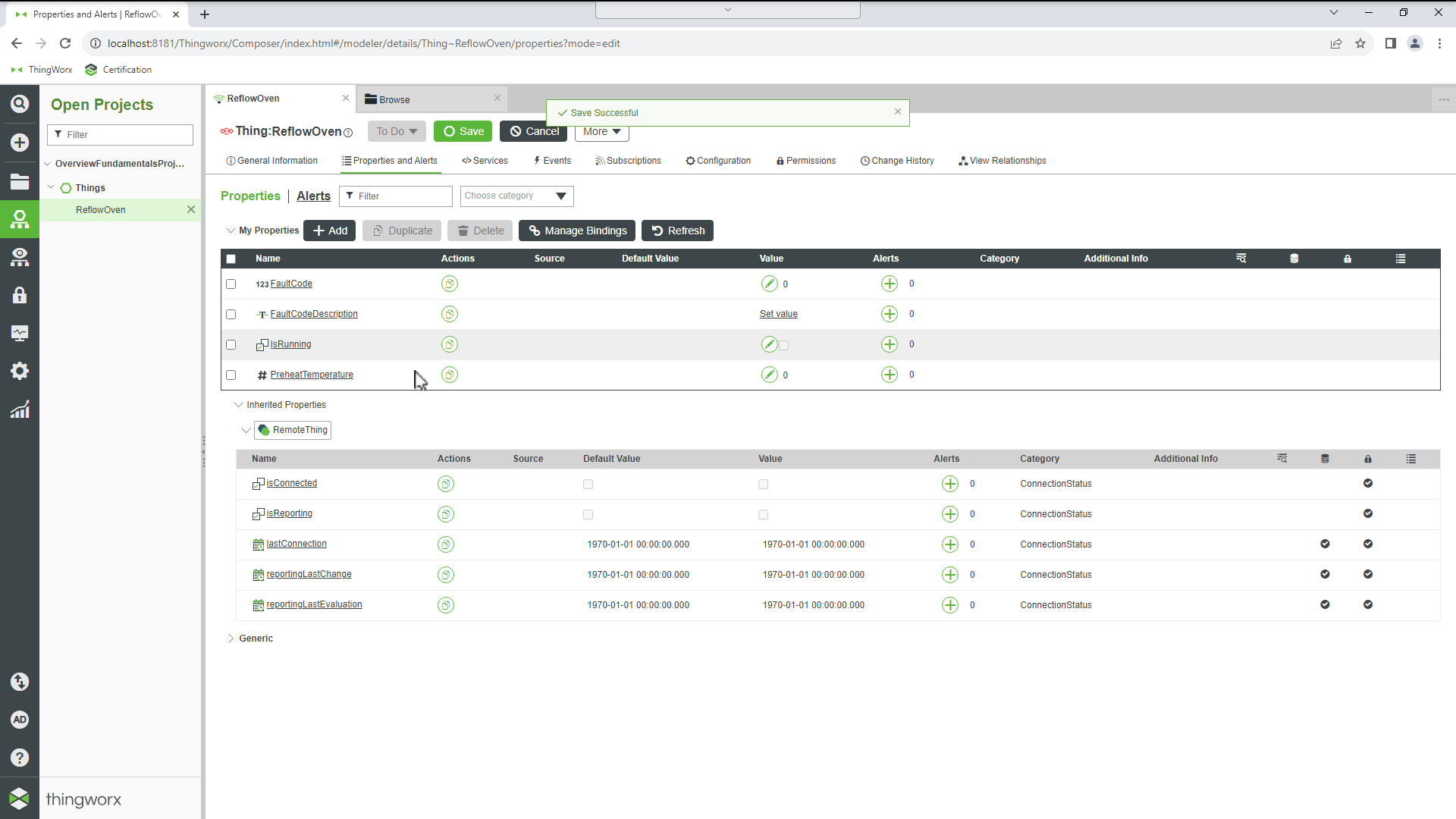The image size is (1456, 819).
Task: Switch to the Browse tab
Action: point(432,99)
